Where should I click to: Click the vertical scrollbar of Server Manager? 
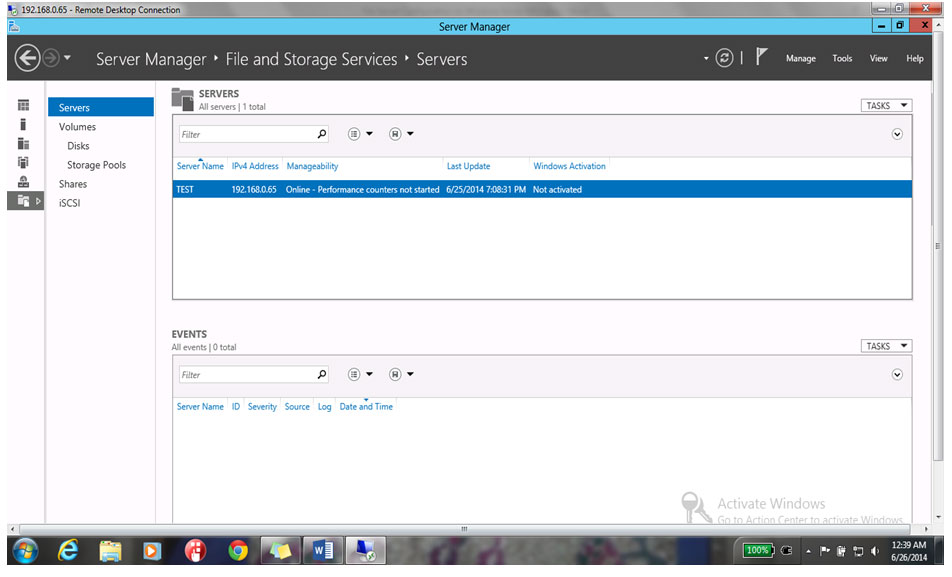(938, 247)
